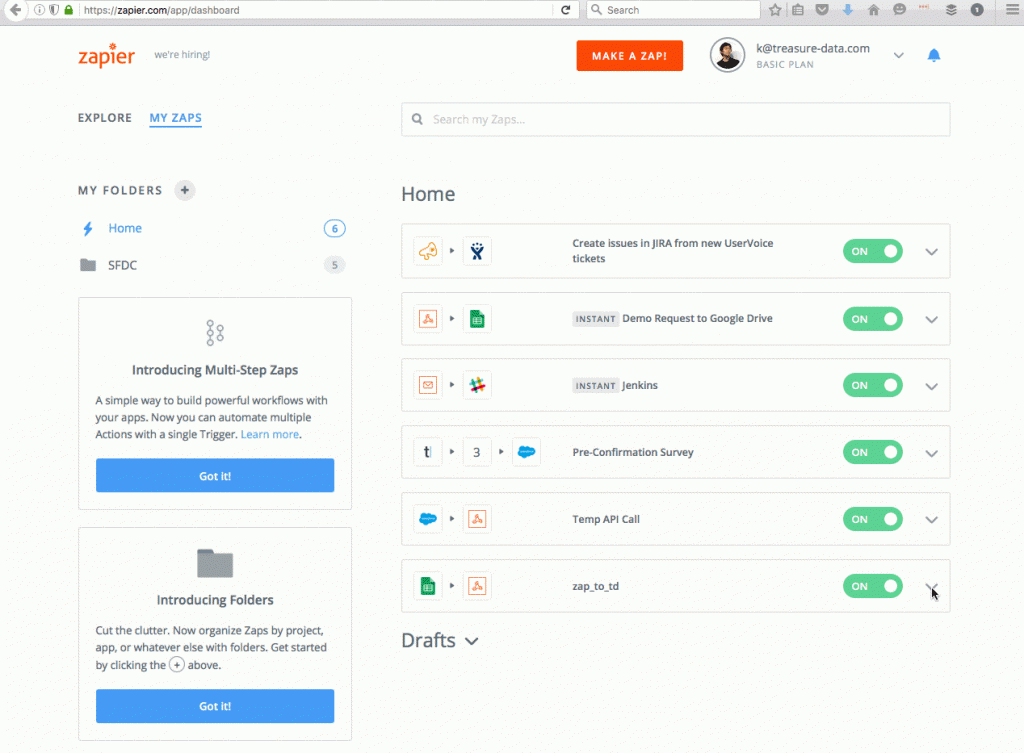Expand the Drafts section
1024x753 pixels.
coord(471,641)
